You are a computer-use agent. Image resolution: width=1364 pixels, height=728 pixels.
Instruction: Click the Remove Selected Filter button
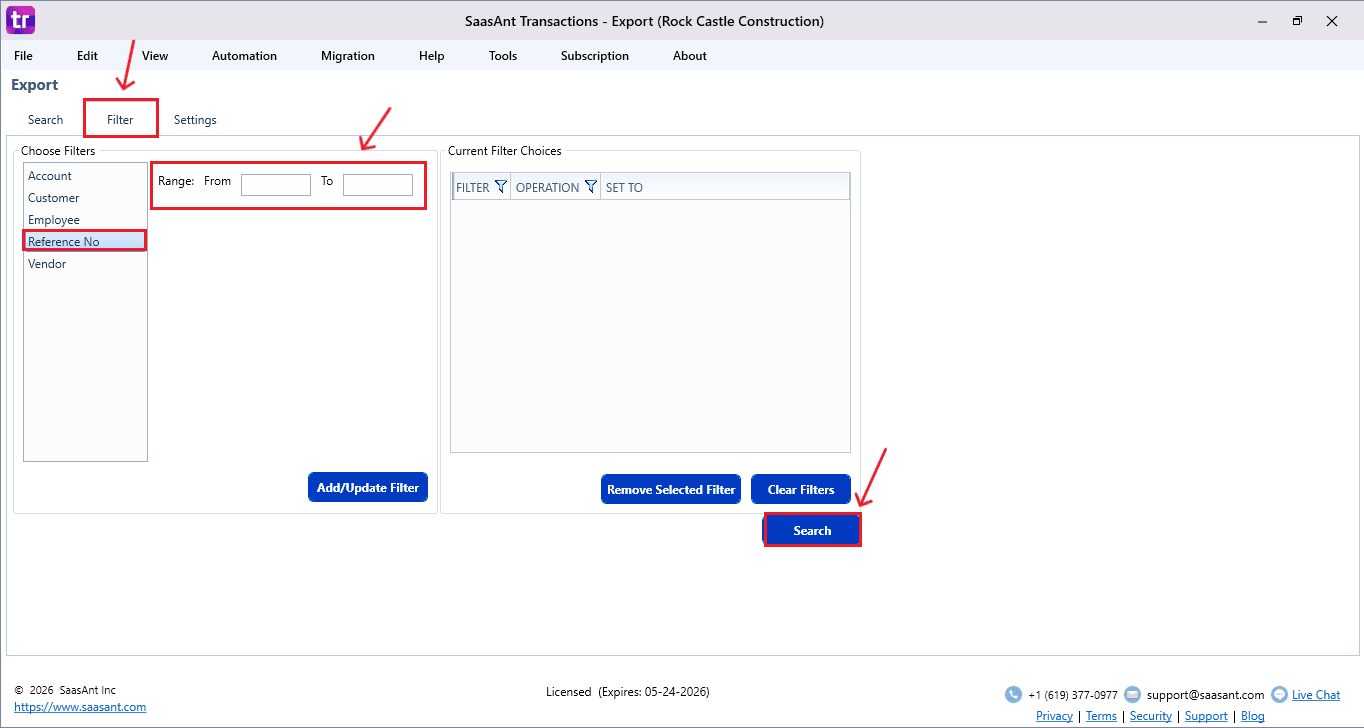point(671,489)
